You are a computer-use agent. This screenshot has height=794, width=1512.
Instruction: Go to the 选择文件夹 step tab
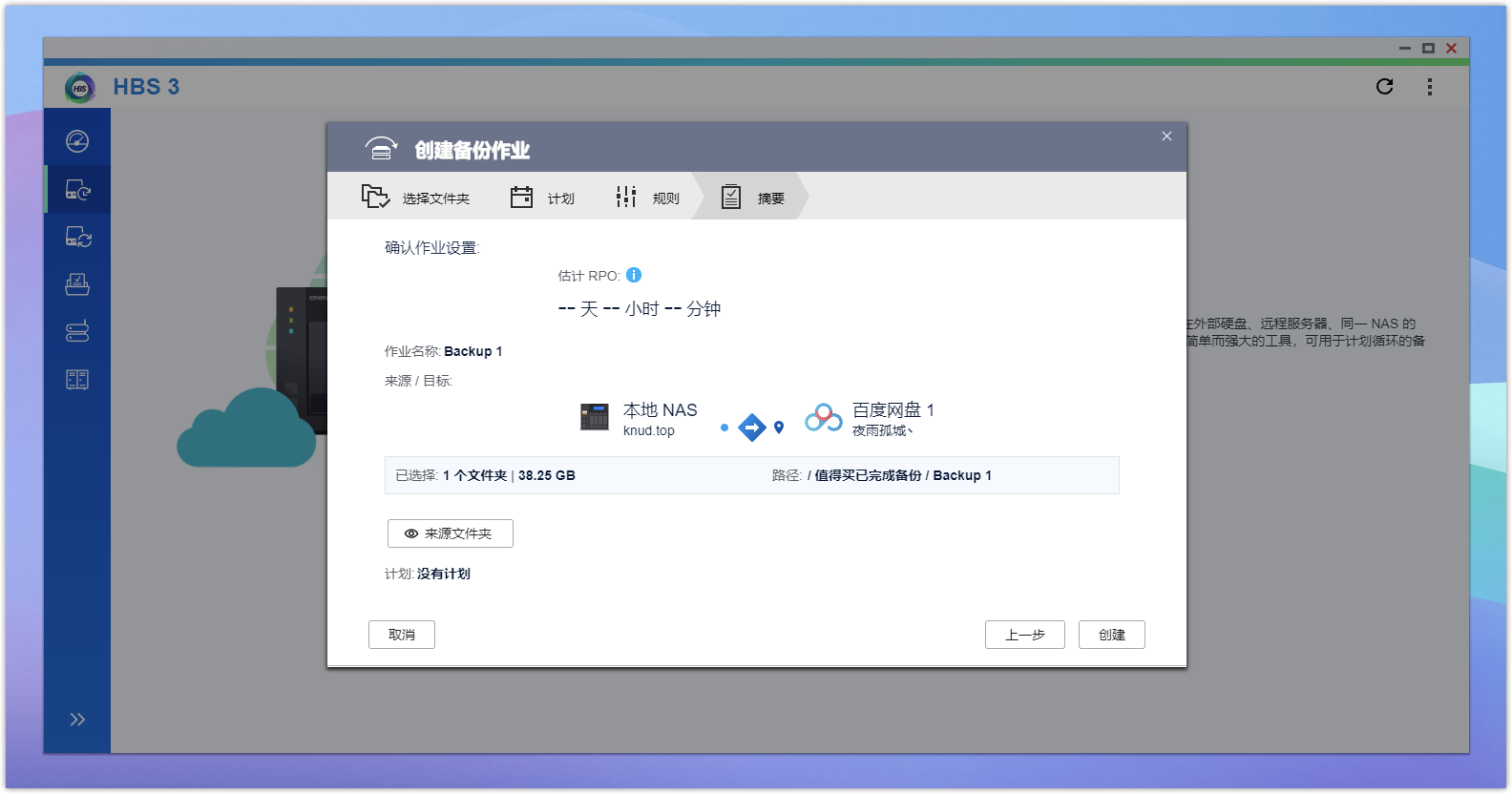(416, 198)
